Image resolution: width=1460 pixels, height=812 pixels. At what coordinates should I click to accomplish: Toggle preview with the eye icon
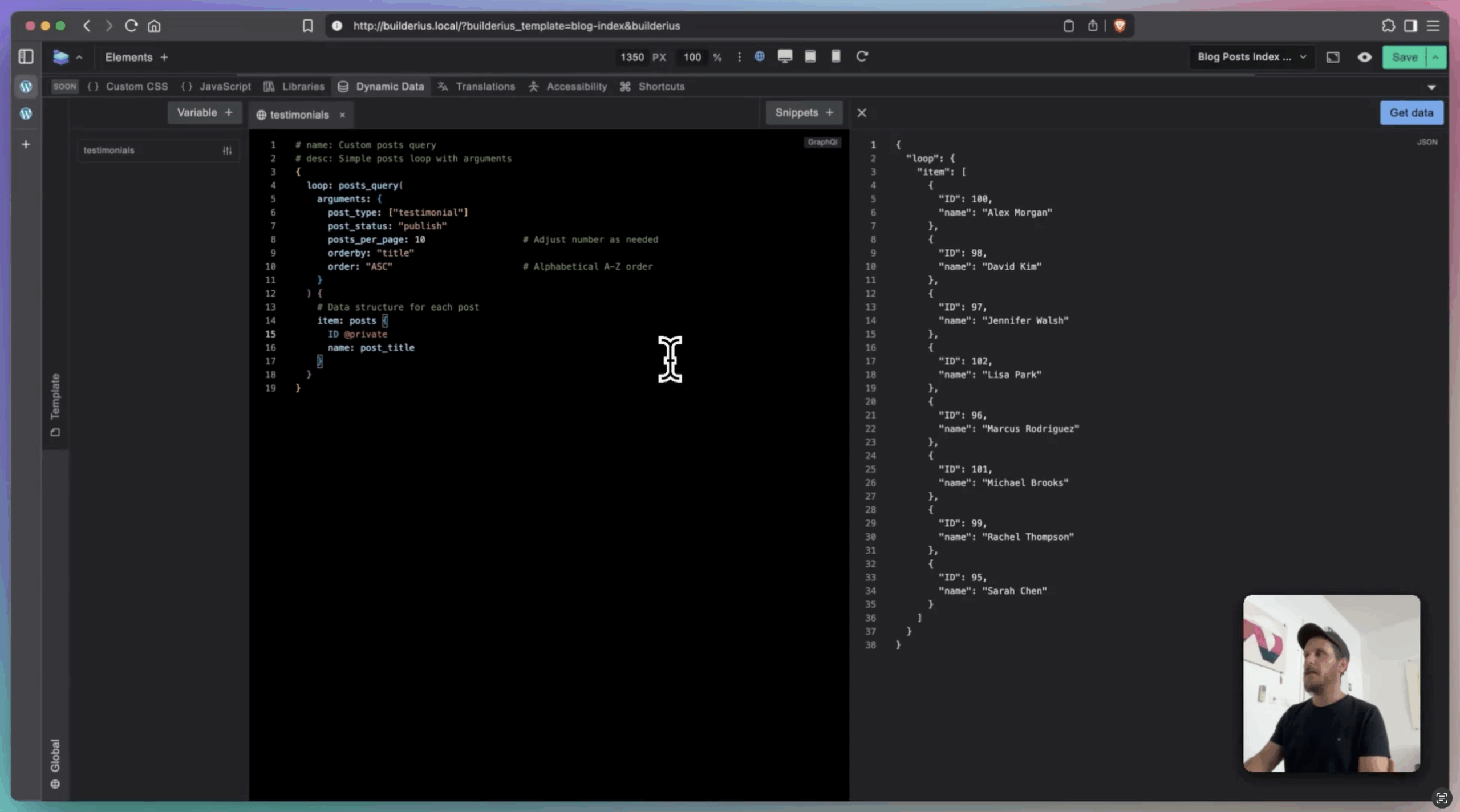(x=1364, y=57)
